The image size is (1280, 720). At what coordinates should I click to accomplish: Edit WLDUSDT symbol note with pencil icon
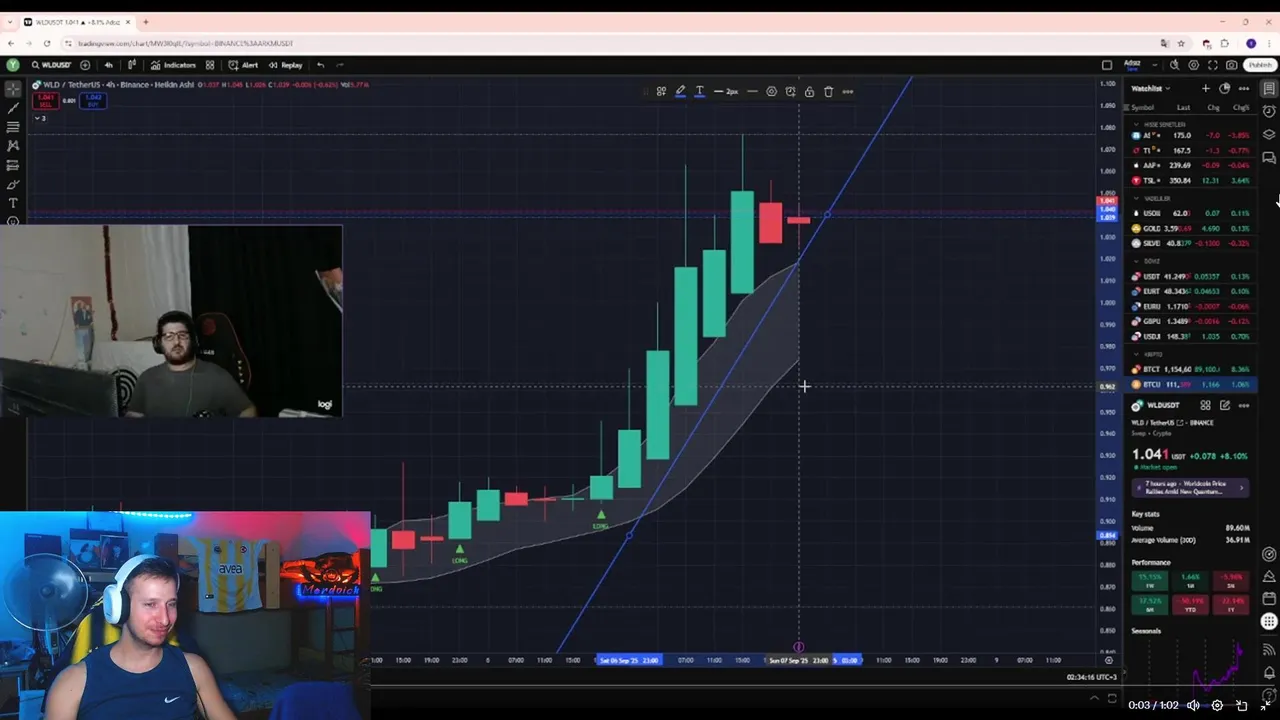pos(1224,405)
